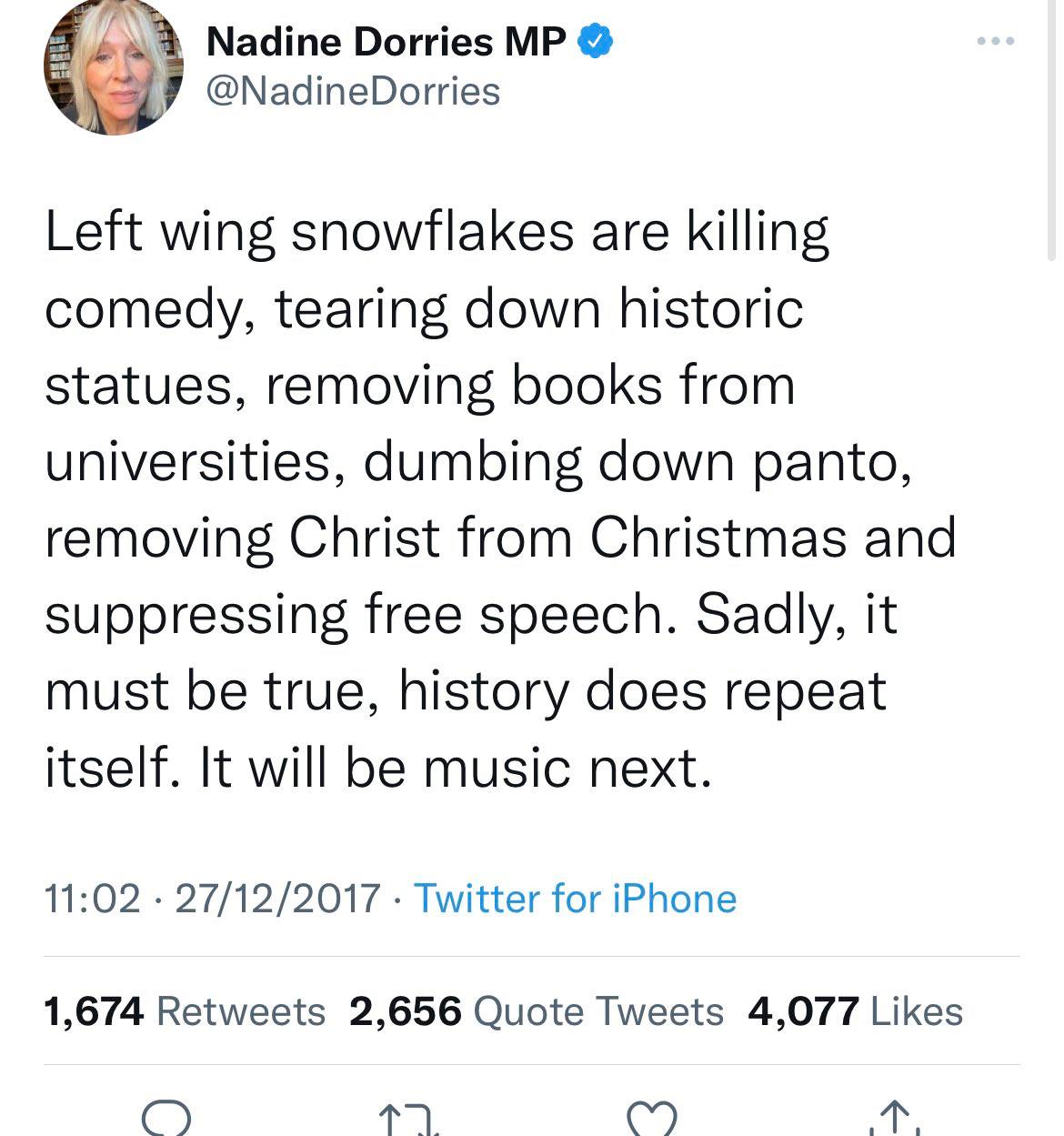View the 2,656 Quote Tweets list
The image size is (1064, 1136).
click(537, 1010)
